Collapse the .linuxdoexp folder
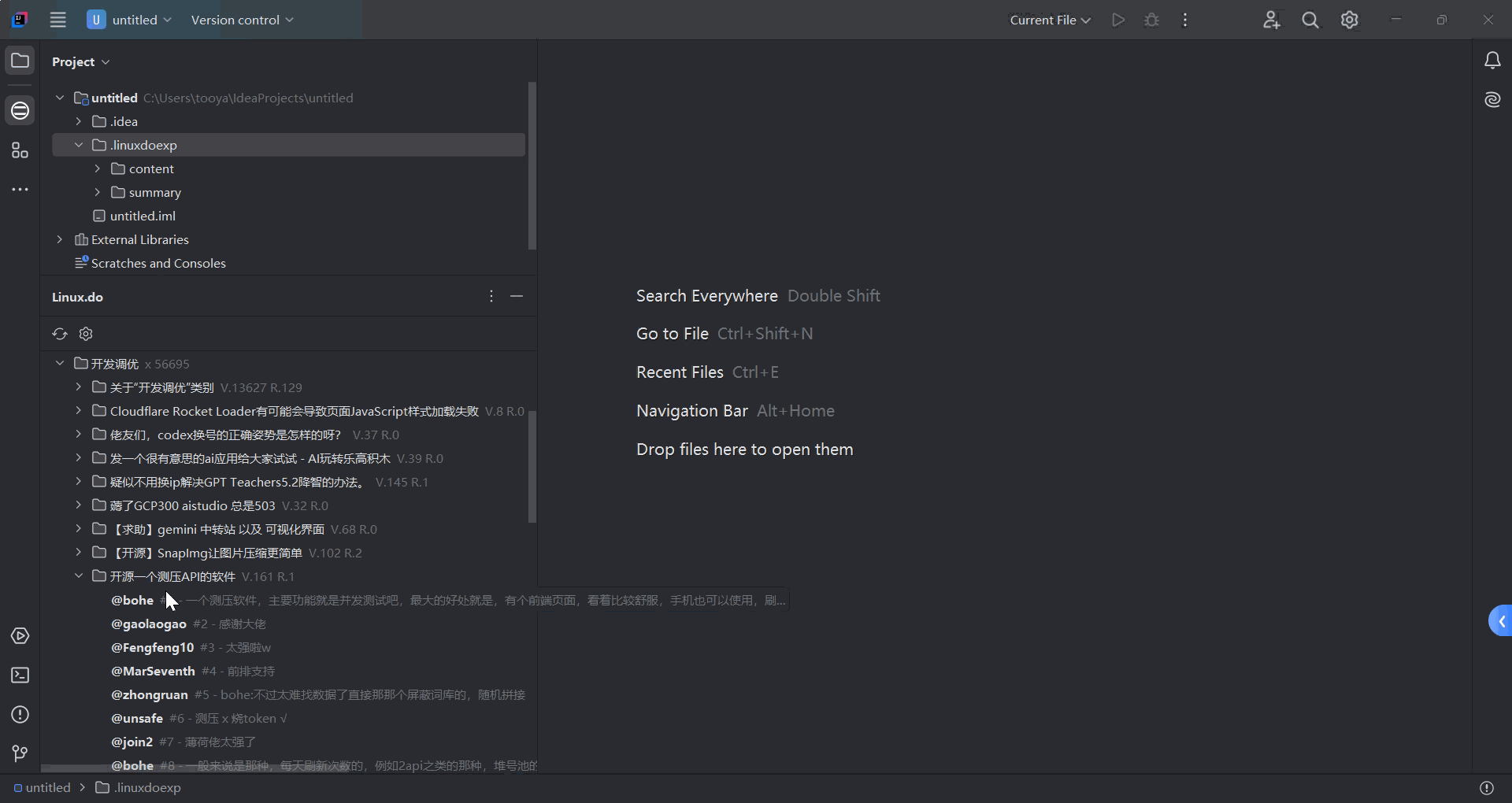Image resolution: width=1512 pixels, height=803 pixels. [79, 145]
